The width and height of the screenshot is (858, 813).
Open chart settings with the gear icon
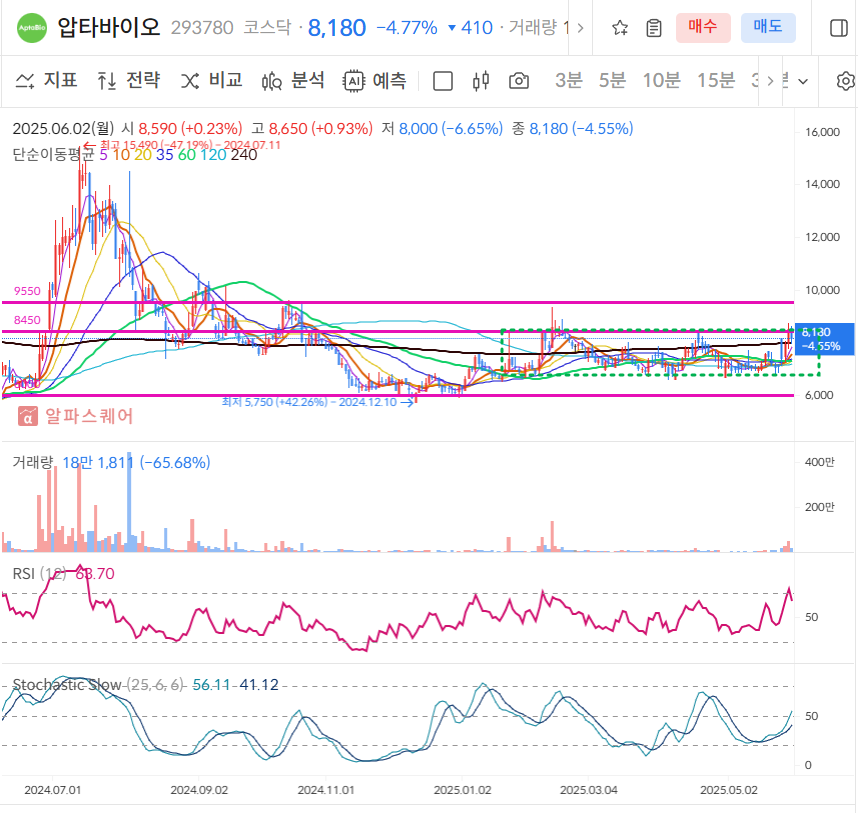tap(845, 81)
